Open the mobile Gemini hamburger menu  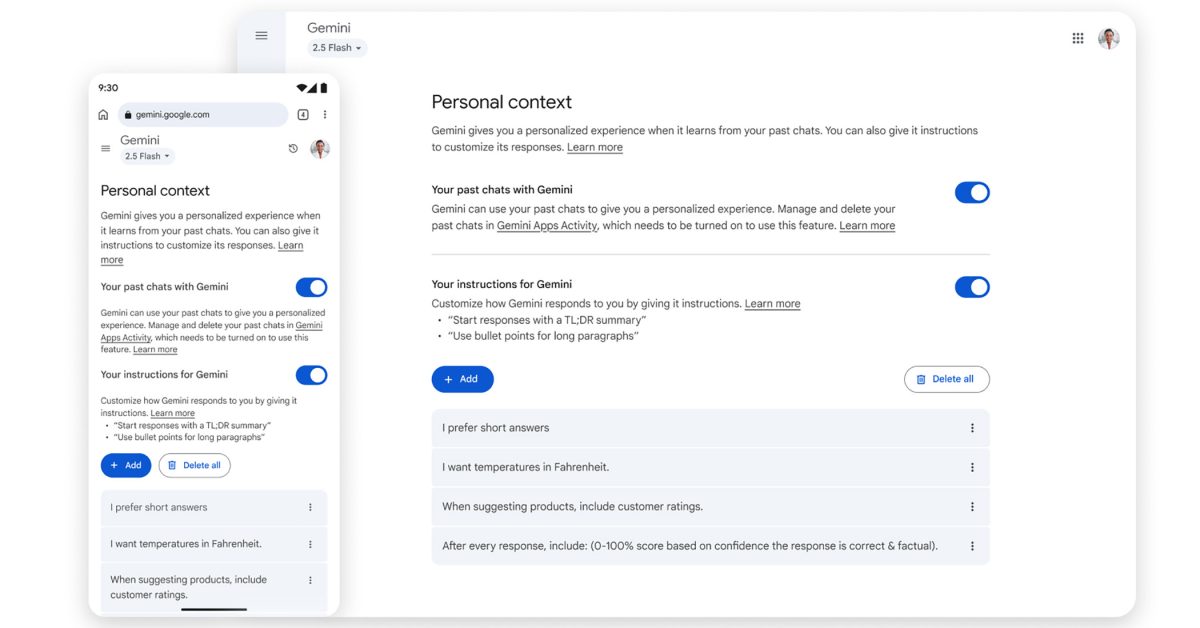click(x=106, y=149)
